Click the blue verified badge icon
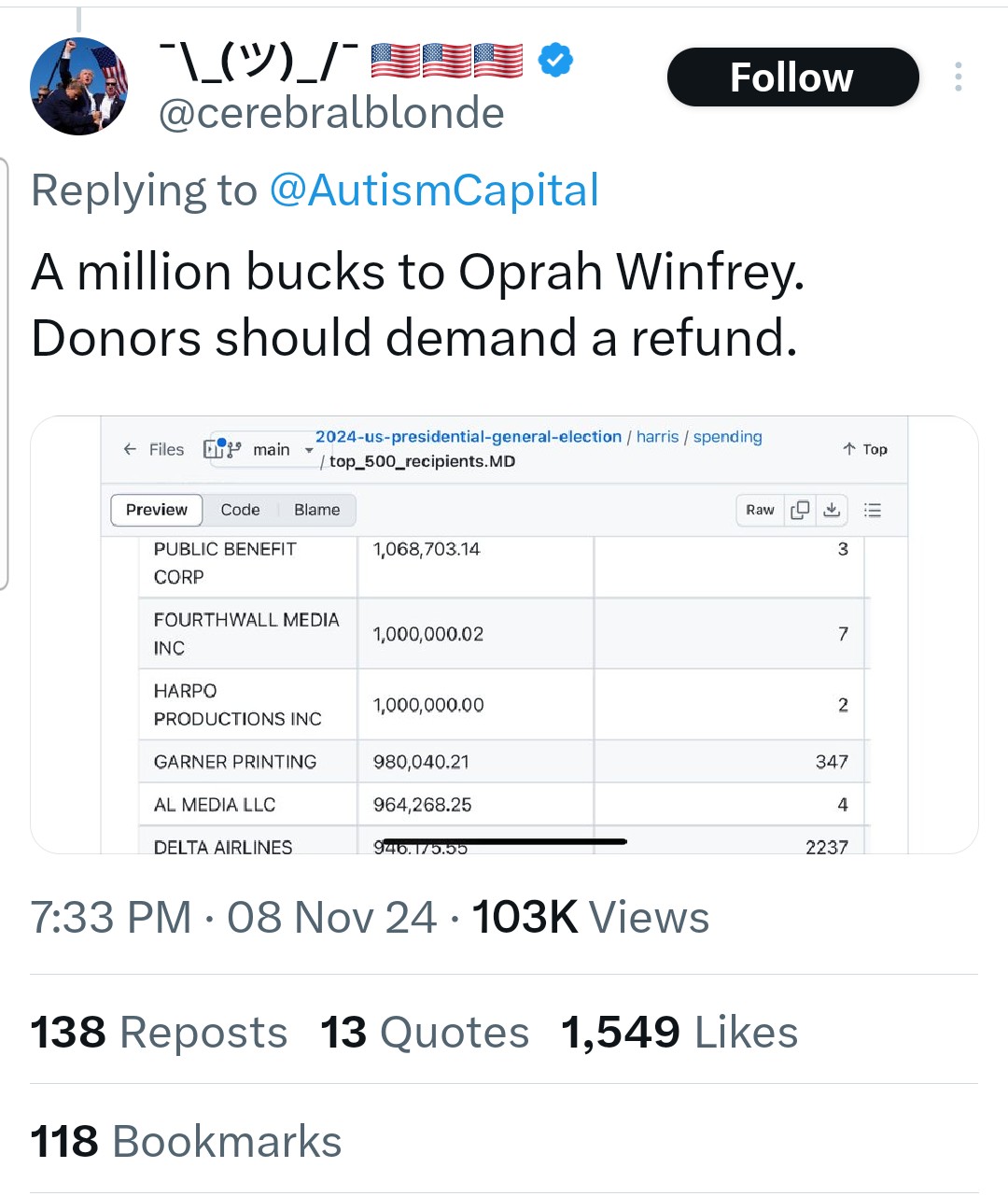The height and width of the screenshot is (1196, 1008). [x=555, y=61]
